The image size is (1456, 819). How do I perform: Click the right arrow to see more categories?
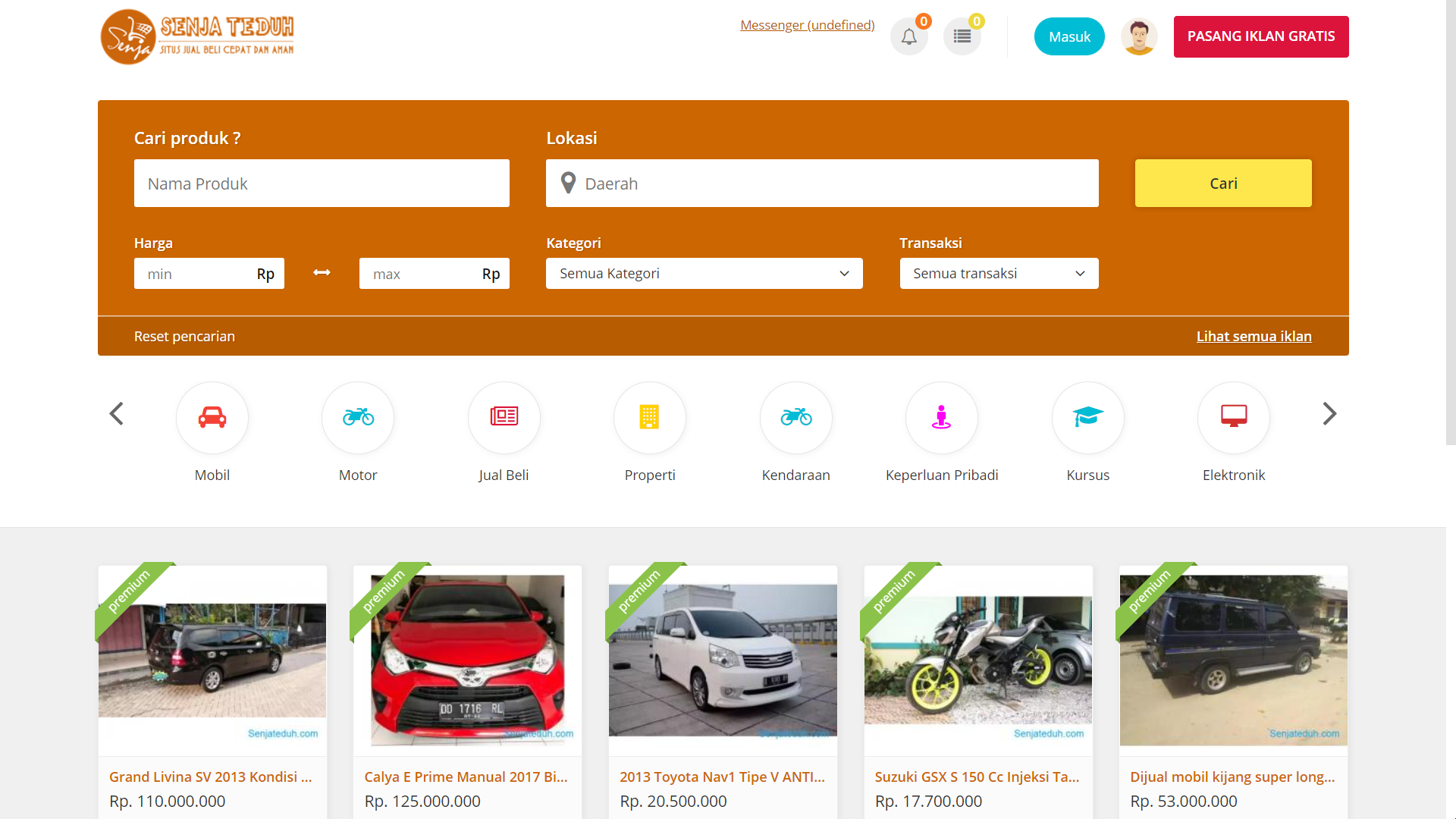click(1329, 414)
